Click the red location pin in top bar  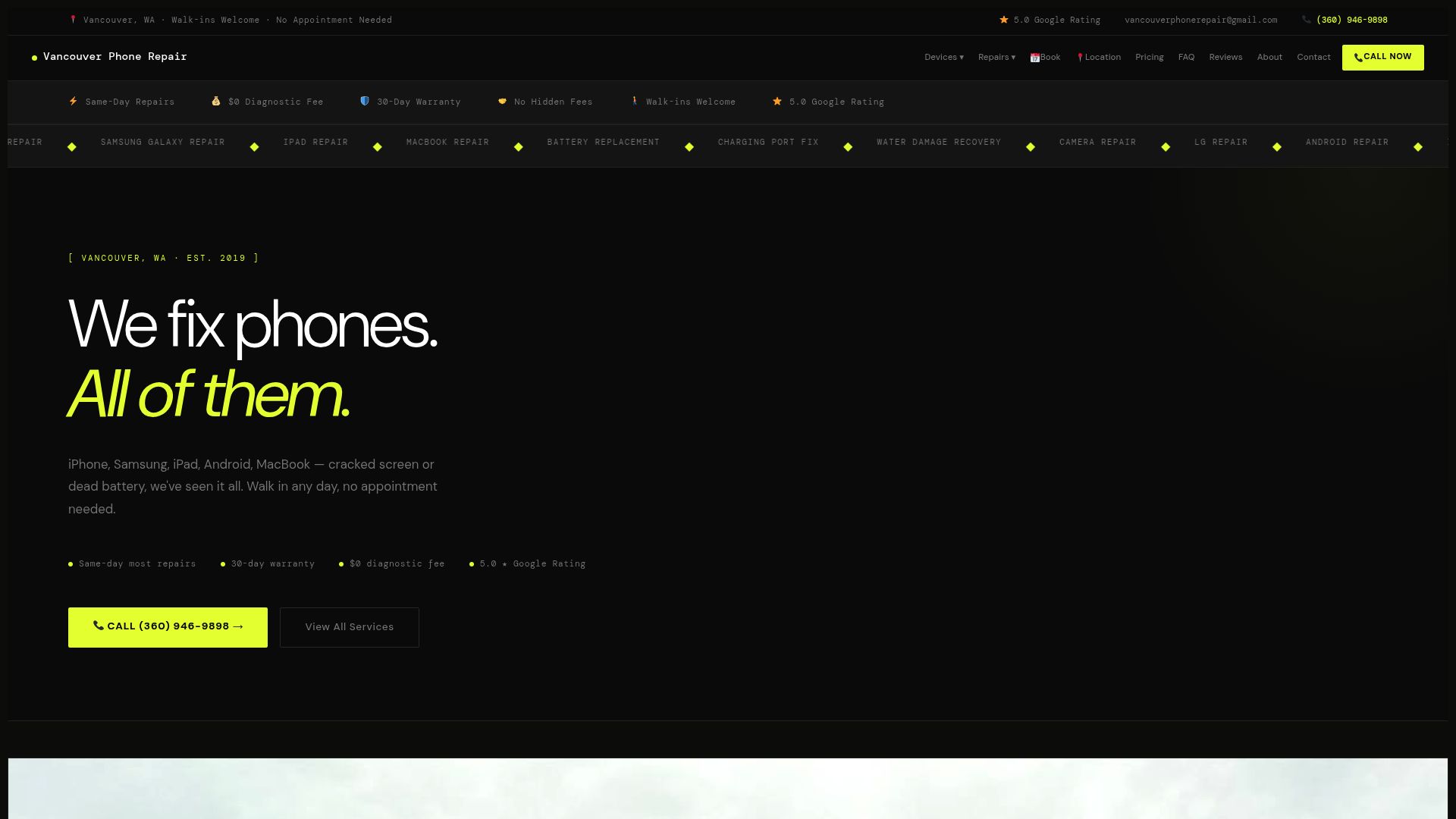point(73,20)
